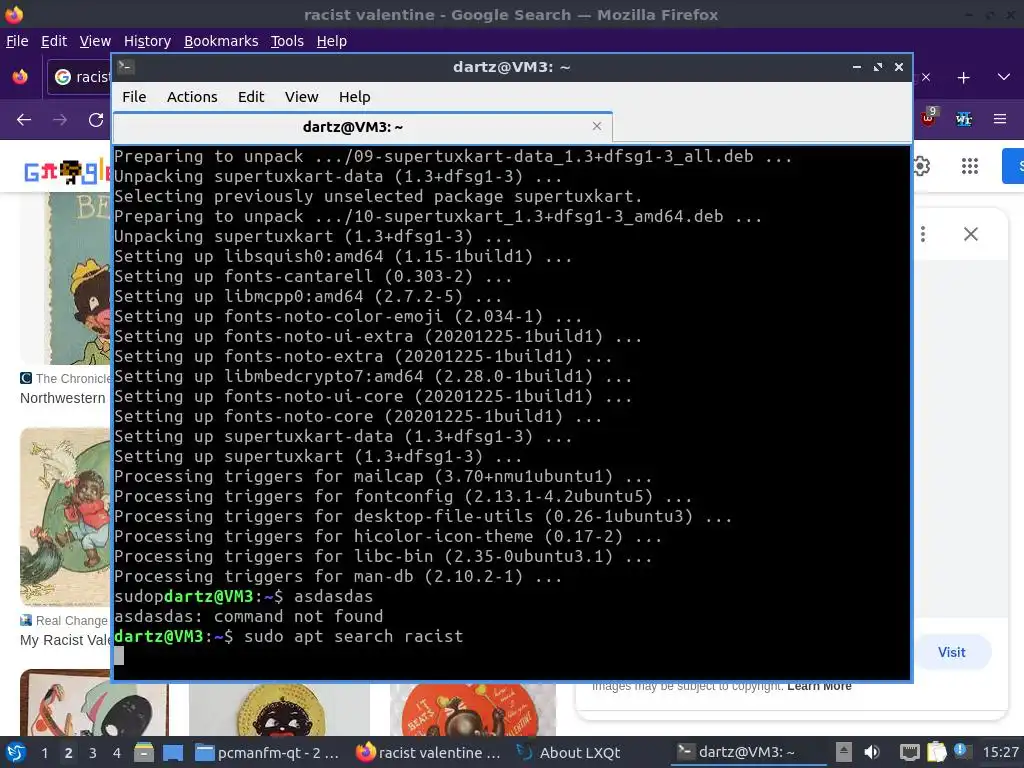Open terminal Edit menu
Viewport: 1024px width, 768px height.
(x=251, y=97)
